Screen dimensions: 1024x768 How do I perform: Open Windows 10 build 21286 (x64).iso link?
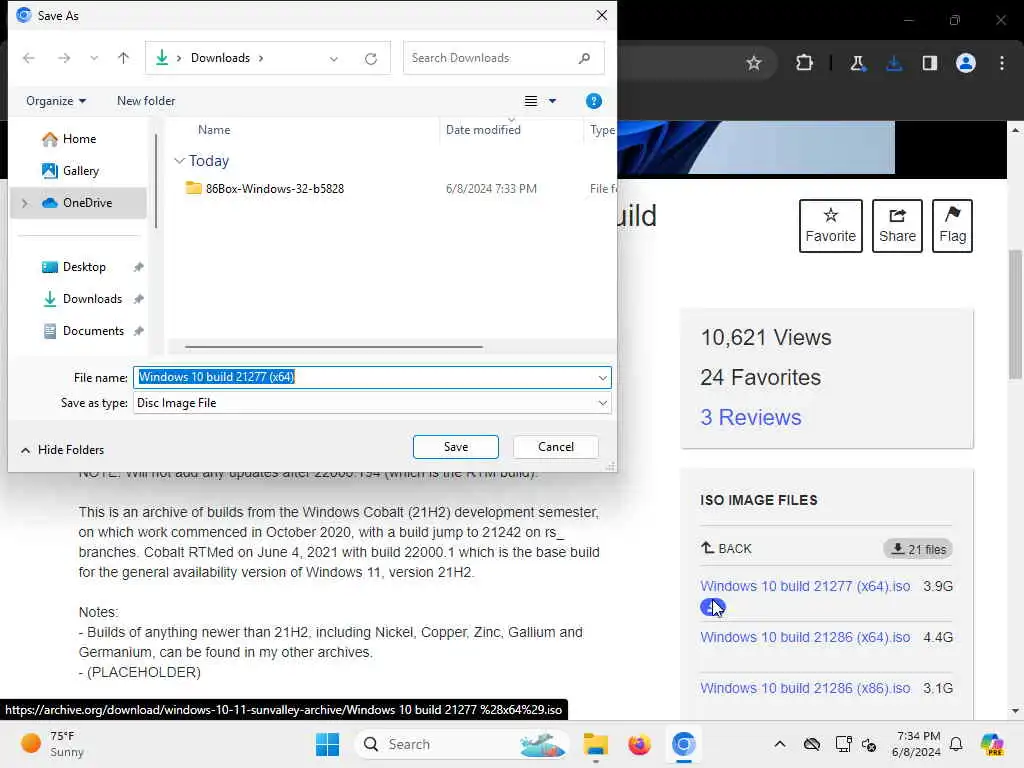point(805,637)
